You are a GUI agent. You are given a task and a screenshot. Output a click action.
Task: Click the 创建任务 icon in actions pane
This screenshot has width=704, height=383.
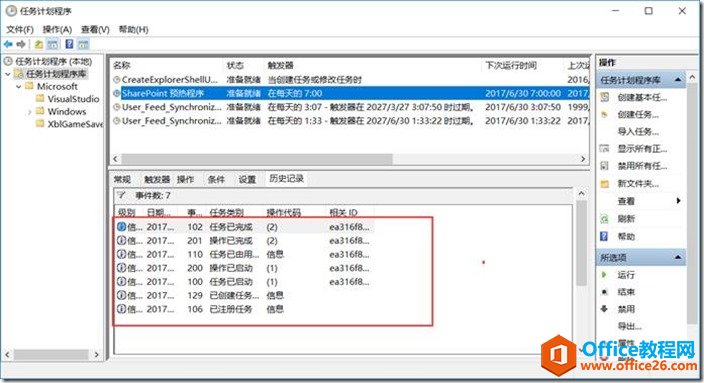point(605,114)
